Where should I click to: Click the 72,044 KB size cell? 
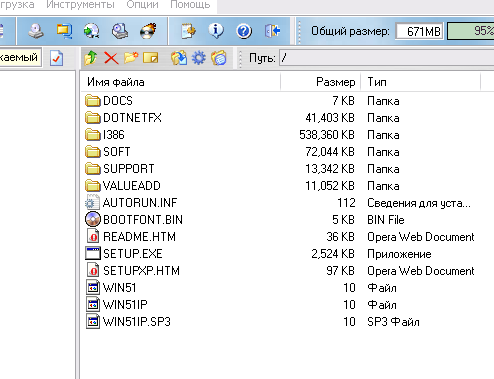click(x=330, y=152)
